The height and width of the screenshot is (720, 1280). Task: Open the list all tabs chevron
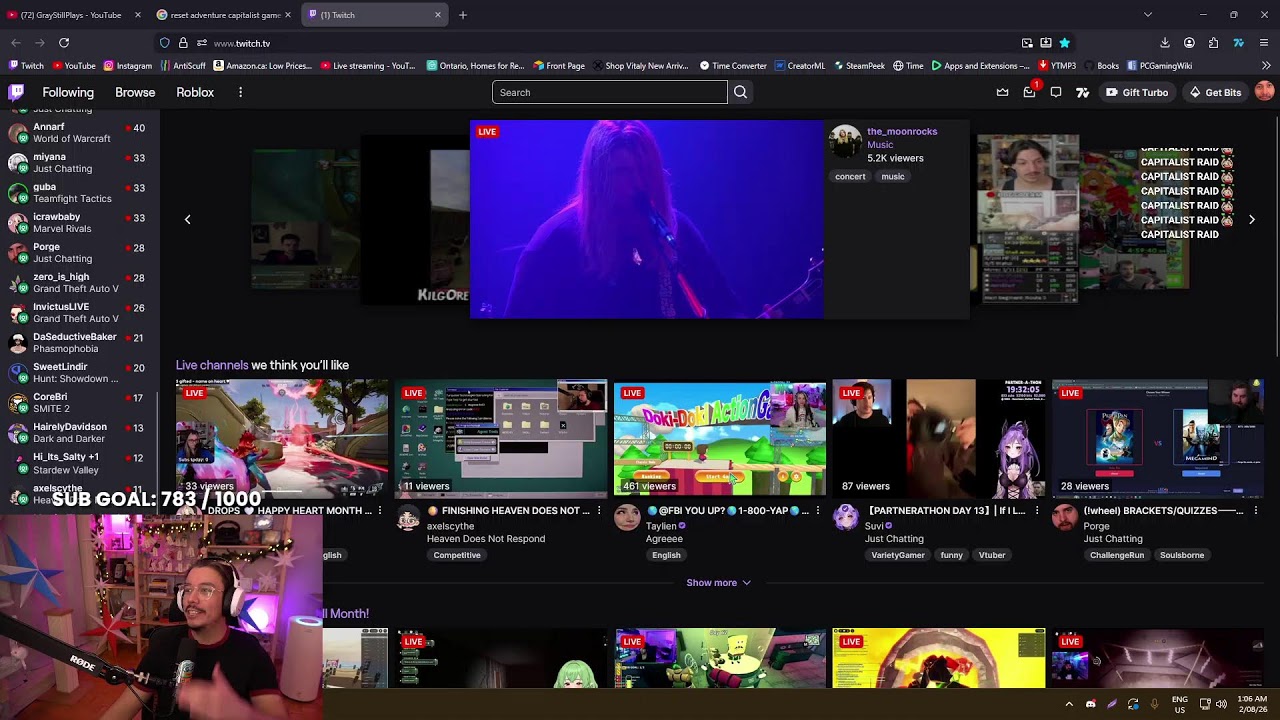[x=1147, y=15]
